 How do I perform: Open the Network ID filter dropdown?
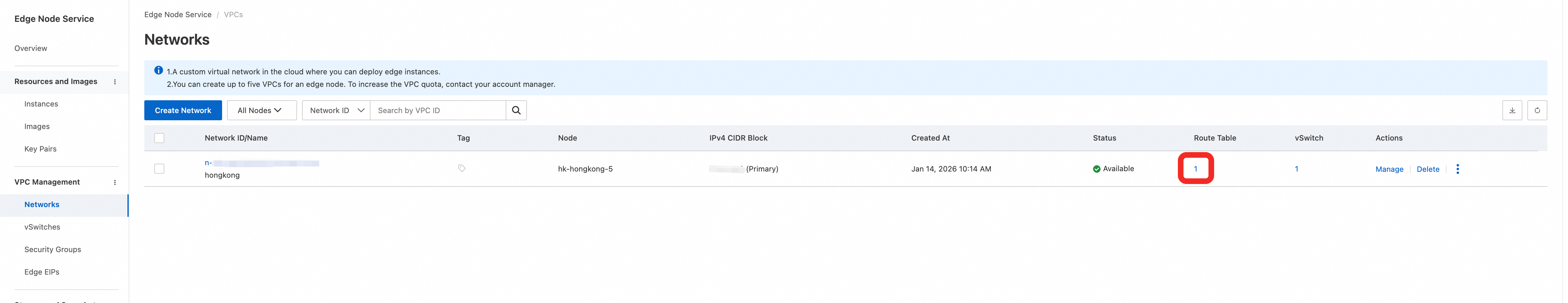click(336, 110)
